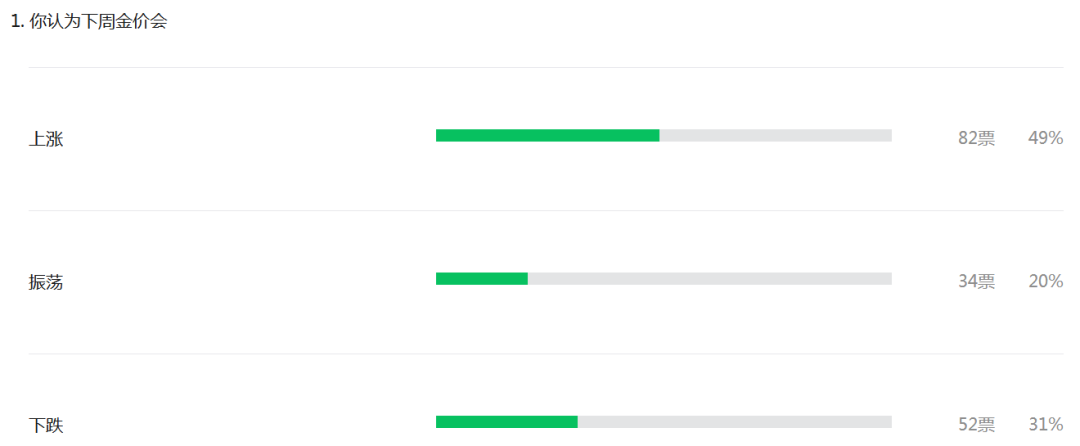Click the divider line above 下跌

click(546, 353)
